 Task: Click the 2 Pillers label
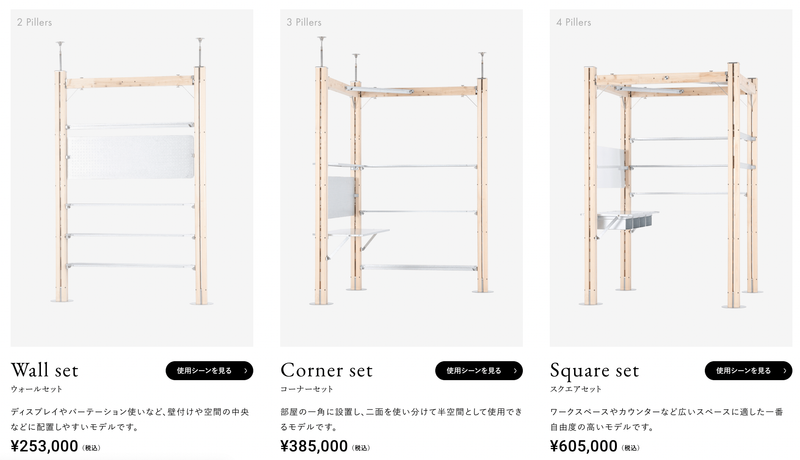(x=34, y=22)
